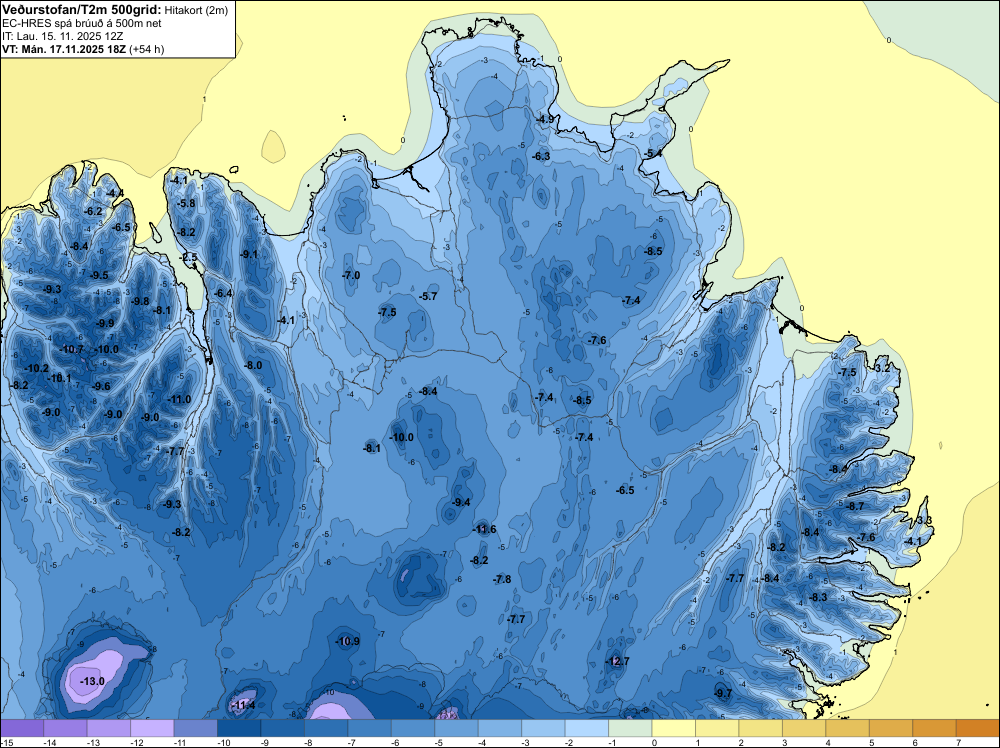Choose the light yellow legend swatch between 0 and 1
This screenshot has width=1000, height=748.
coord(673,728)
